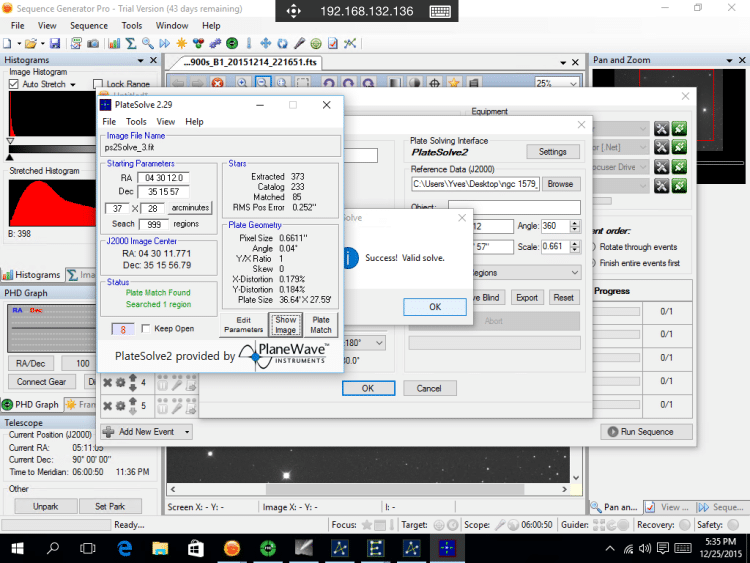
Task: Select the 900s_B1_20151214_221651.fts image tab
Action: 252,62
